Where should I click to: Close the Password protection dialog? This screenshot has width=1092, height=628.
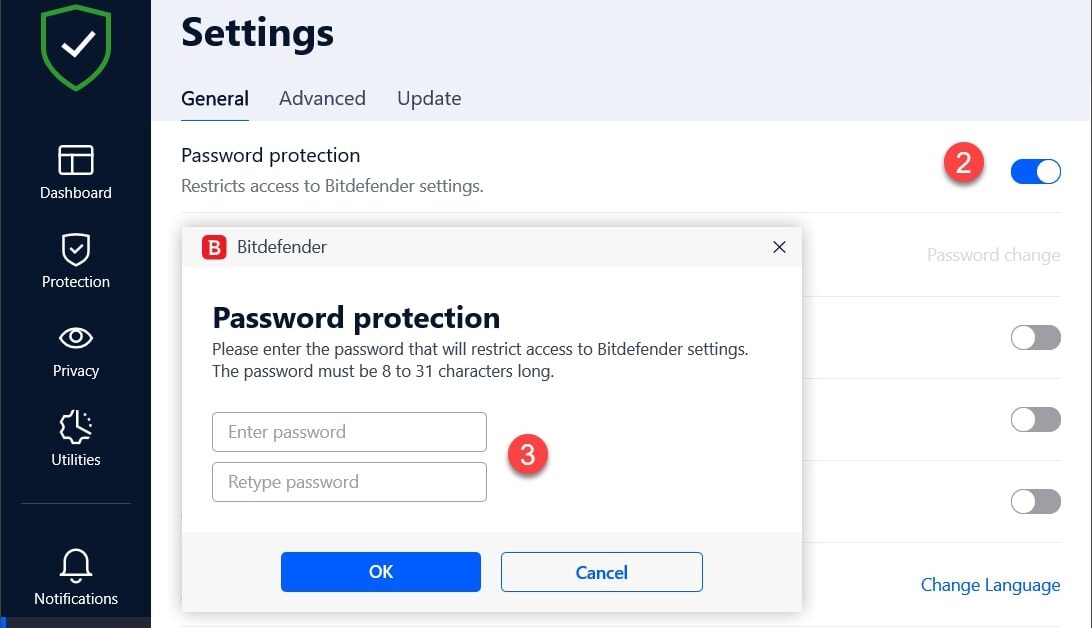tap(779, 247)
